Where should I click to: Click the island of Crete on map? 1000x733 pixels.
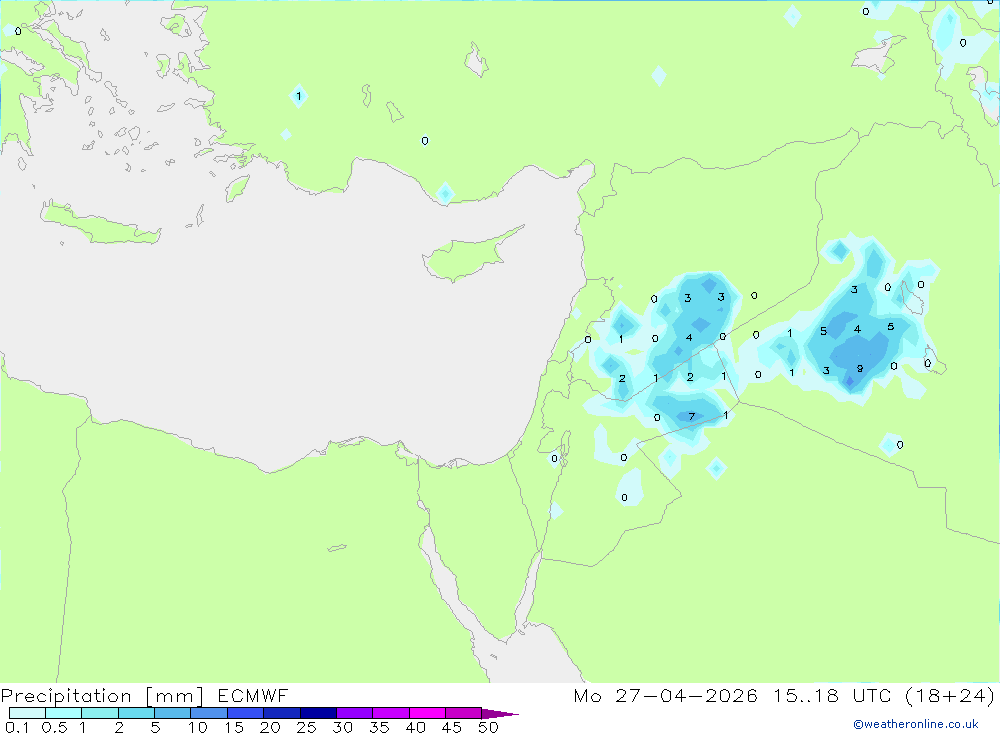[x=101, y=223]
